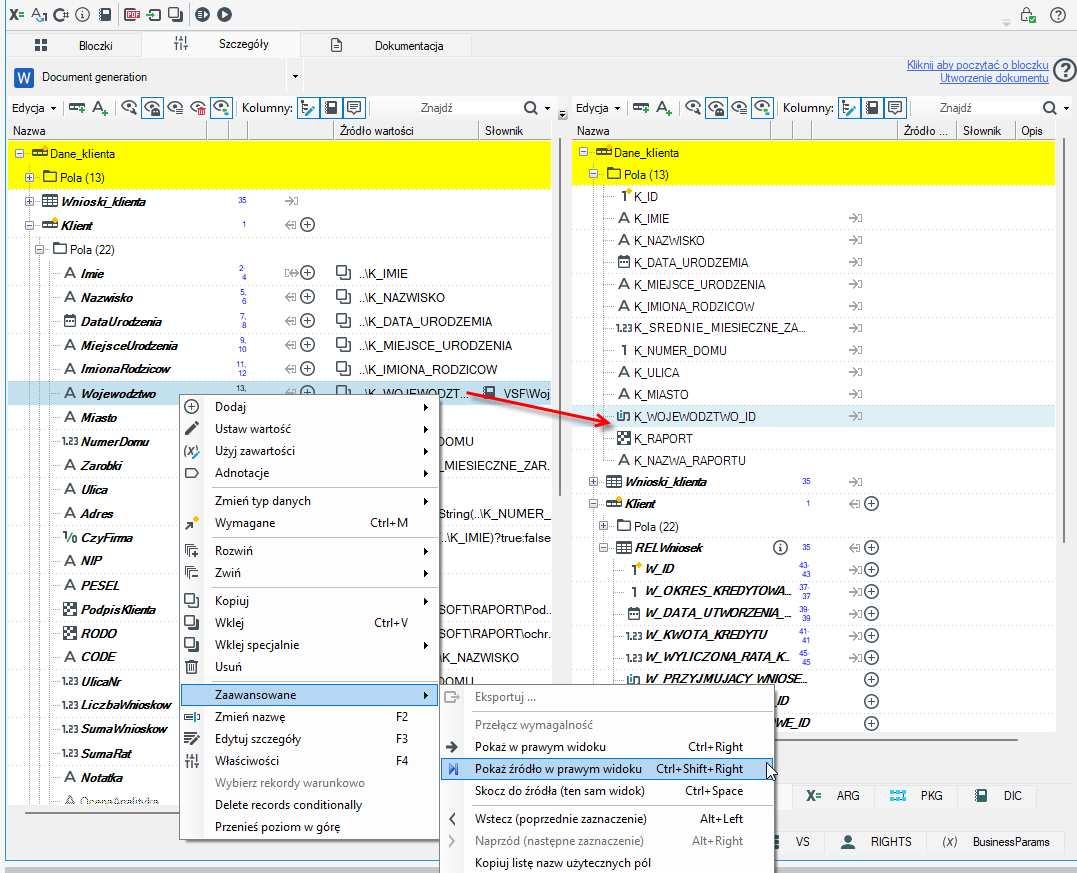Click the info icon on RELWniosek row
Viewport: 1077px width, 873px height.
tap(780, 547)
